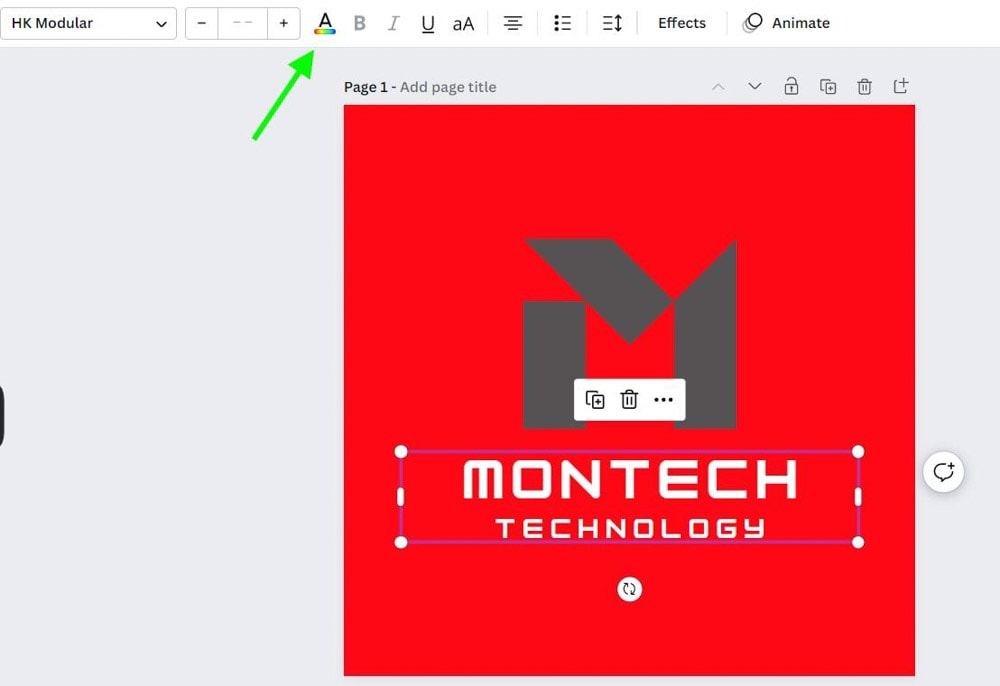Click the font size input field
The width and height of the screenshot is (1000, 686).
click(243, 24)
